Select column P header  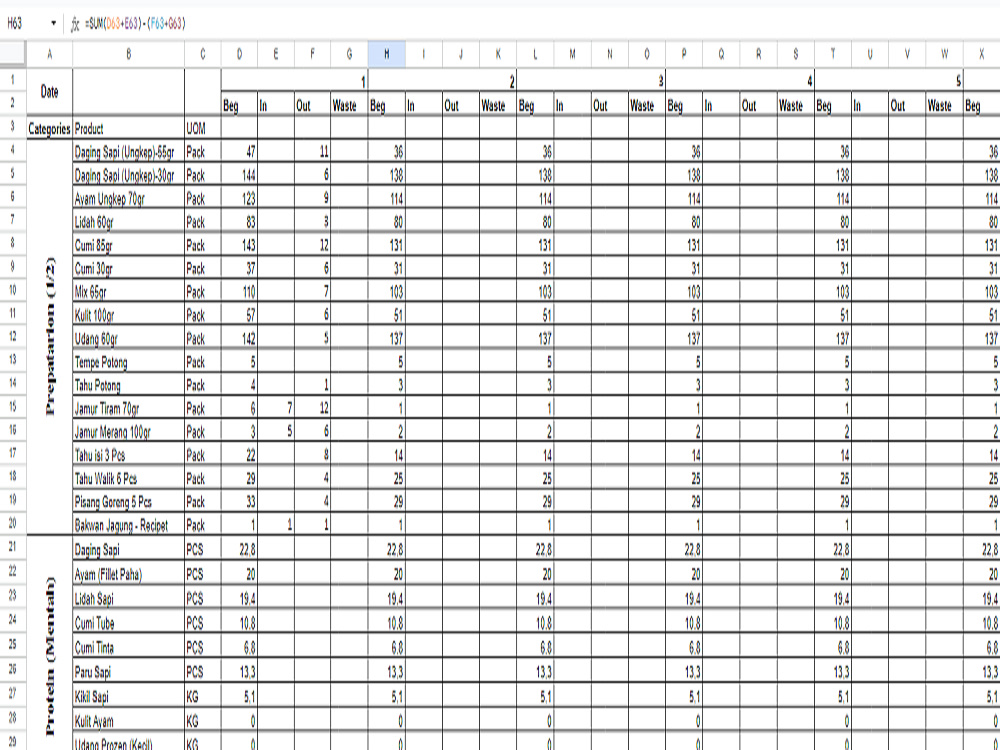(x=684, y=55)
